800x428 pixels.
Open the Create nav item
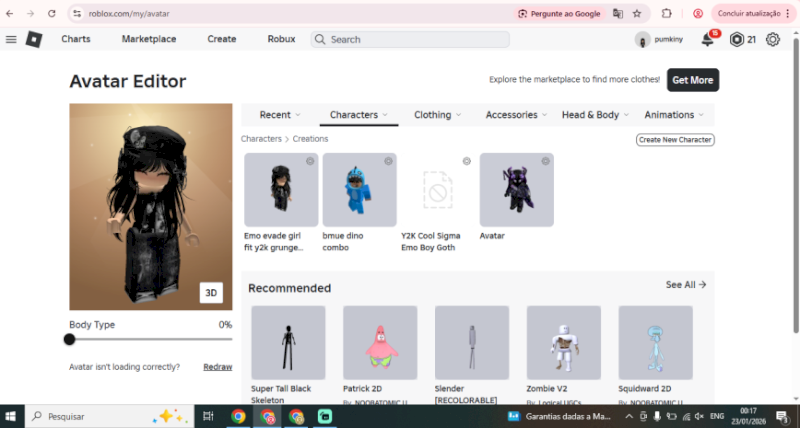(x=221, y=39)
